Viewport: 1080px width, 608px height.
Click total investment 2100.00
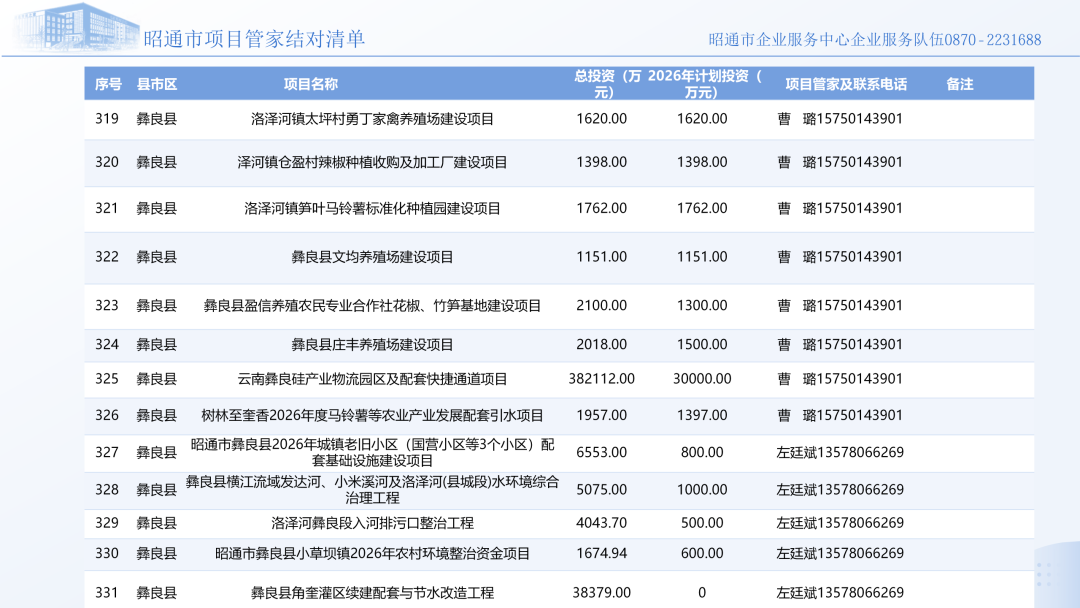click(601, 305)
